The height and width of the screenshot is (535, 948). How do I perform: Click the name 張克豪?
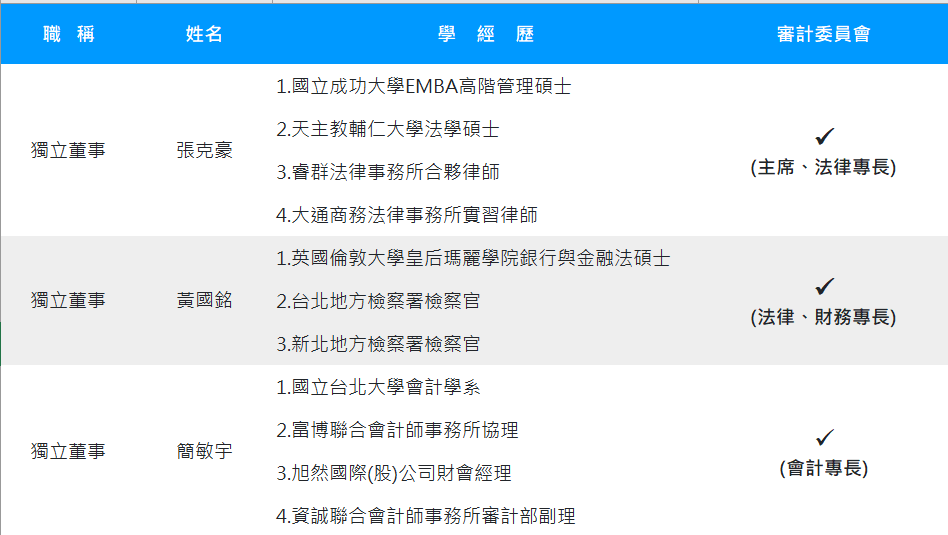pos(204,151)
